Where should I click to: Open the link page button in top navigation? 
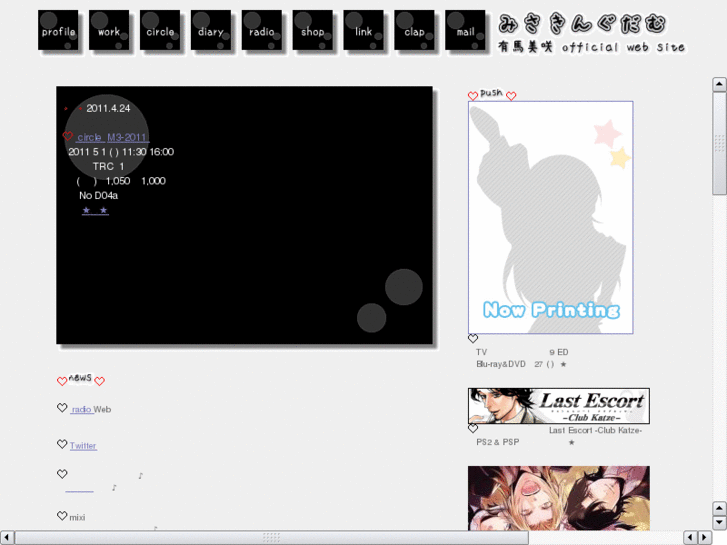point(363,31)
